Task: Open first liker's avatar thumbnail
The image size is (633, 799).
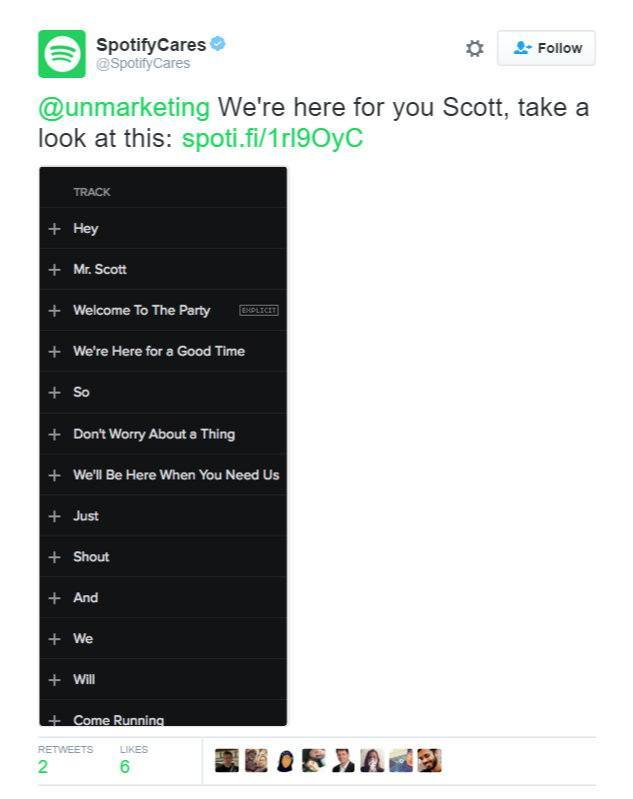Action: (x=227, y=760)
